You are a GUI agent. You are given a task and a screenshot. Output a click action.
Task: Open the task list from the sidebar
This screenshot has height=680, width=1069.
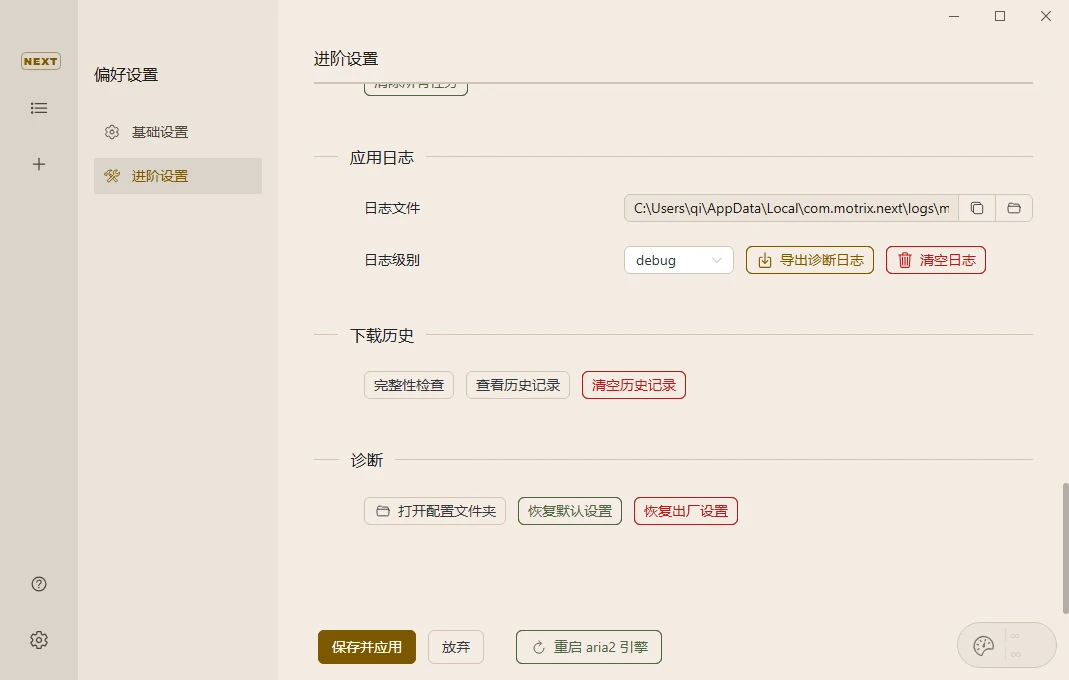point(39,108)
